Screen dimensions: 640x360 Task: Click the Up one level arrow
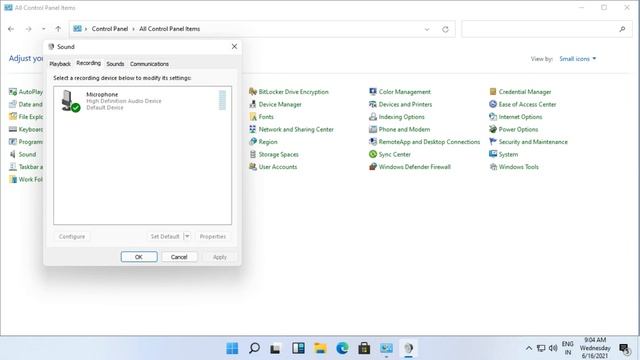coord(58,29)
